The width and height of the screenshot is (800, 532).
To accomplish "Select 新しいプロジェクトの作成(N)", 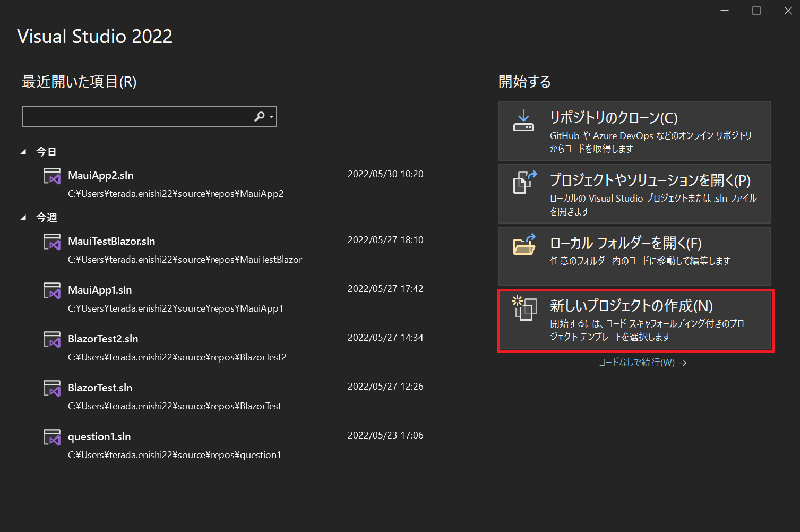I will point(636,320).
